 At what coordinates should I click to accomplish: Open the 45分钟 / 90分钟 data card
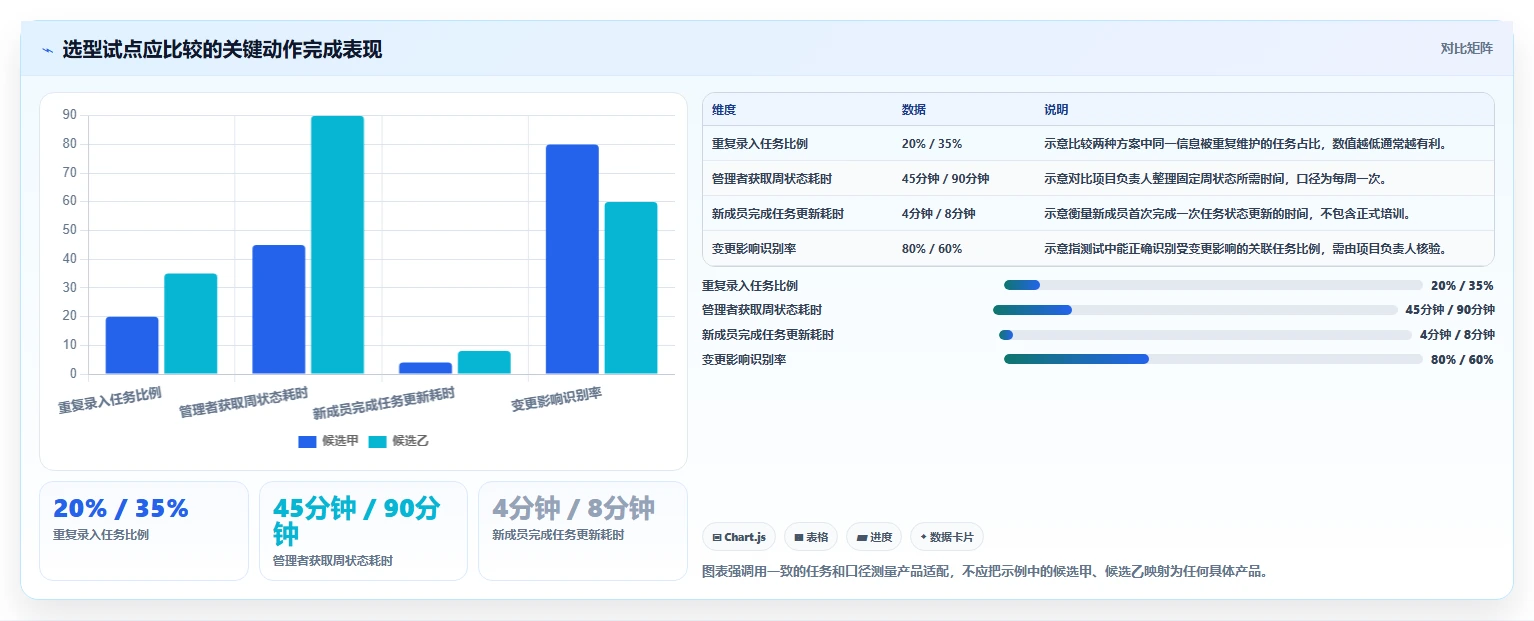point(363,531)
